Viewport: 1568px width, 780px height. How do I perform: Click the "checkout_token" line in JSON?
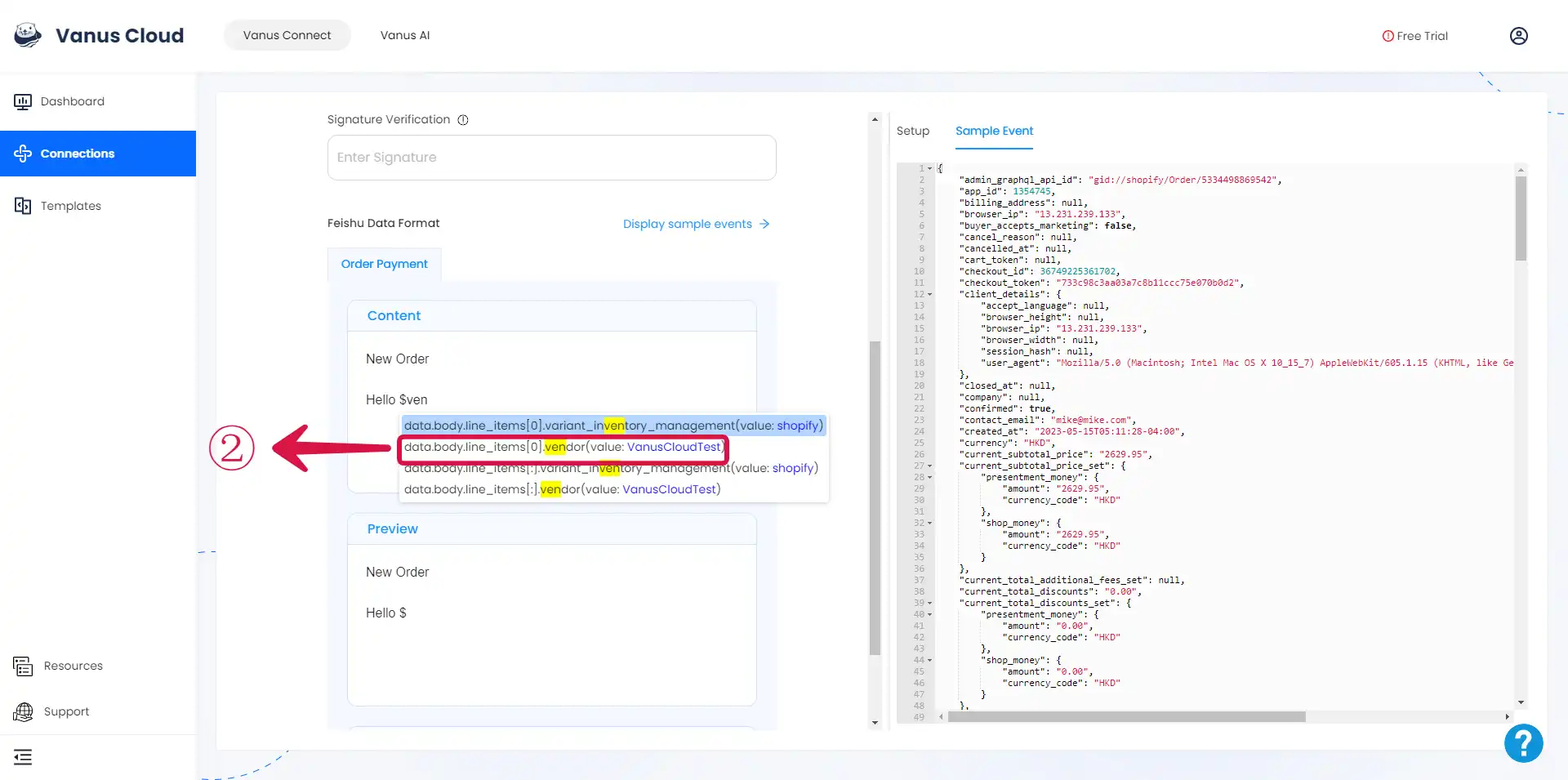point(1102,283)
